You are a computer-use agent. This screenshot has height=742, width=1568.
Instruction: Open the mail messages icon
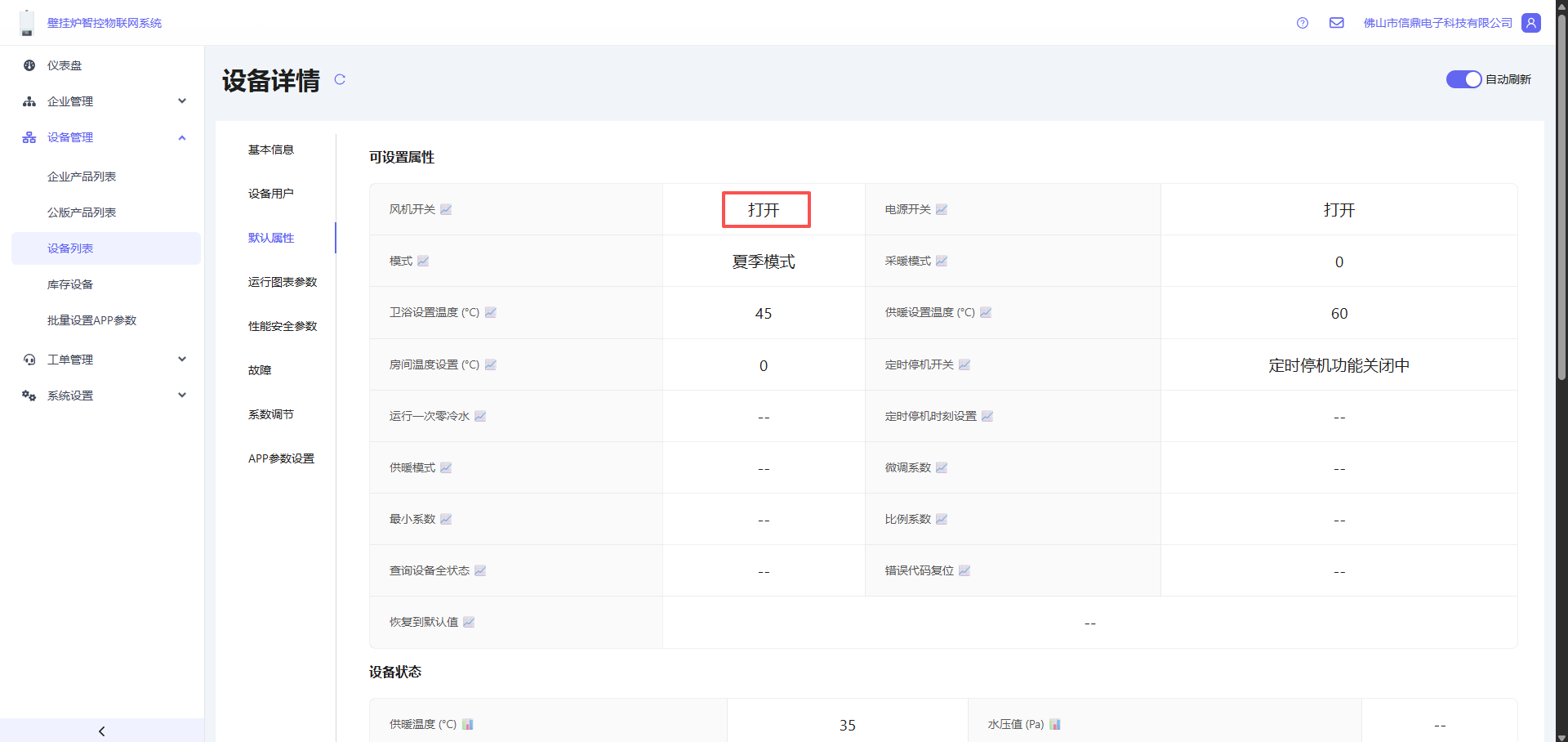pos(1336,23)
